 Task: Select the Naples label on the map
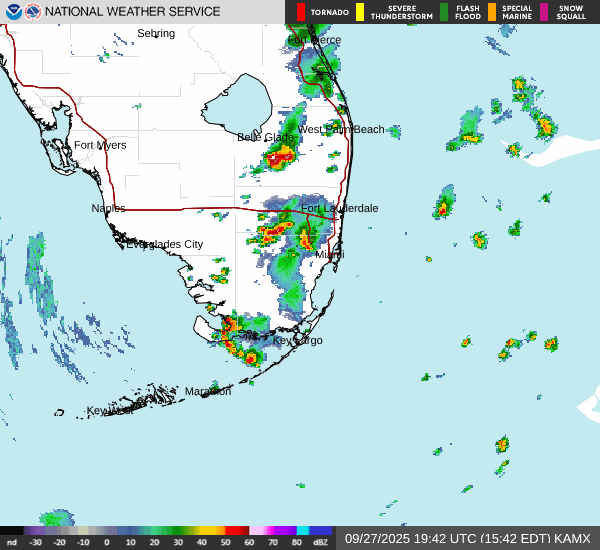108,208
